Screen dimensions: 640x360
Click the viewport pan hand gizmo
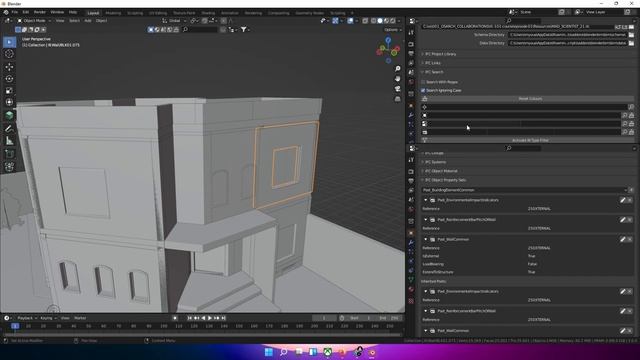click(x=398, y=78)
